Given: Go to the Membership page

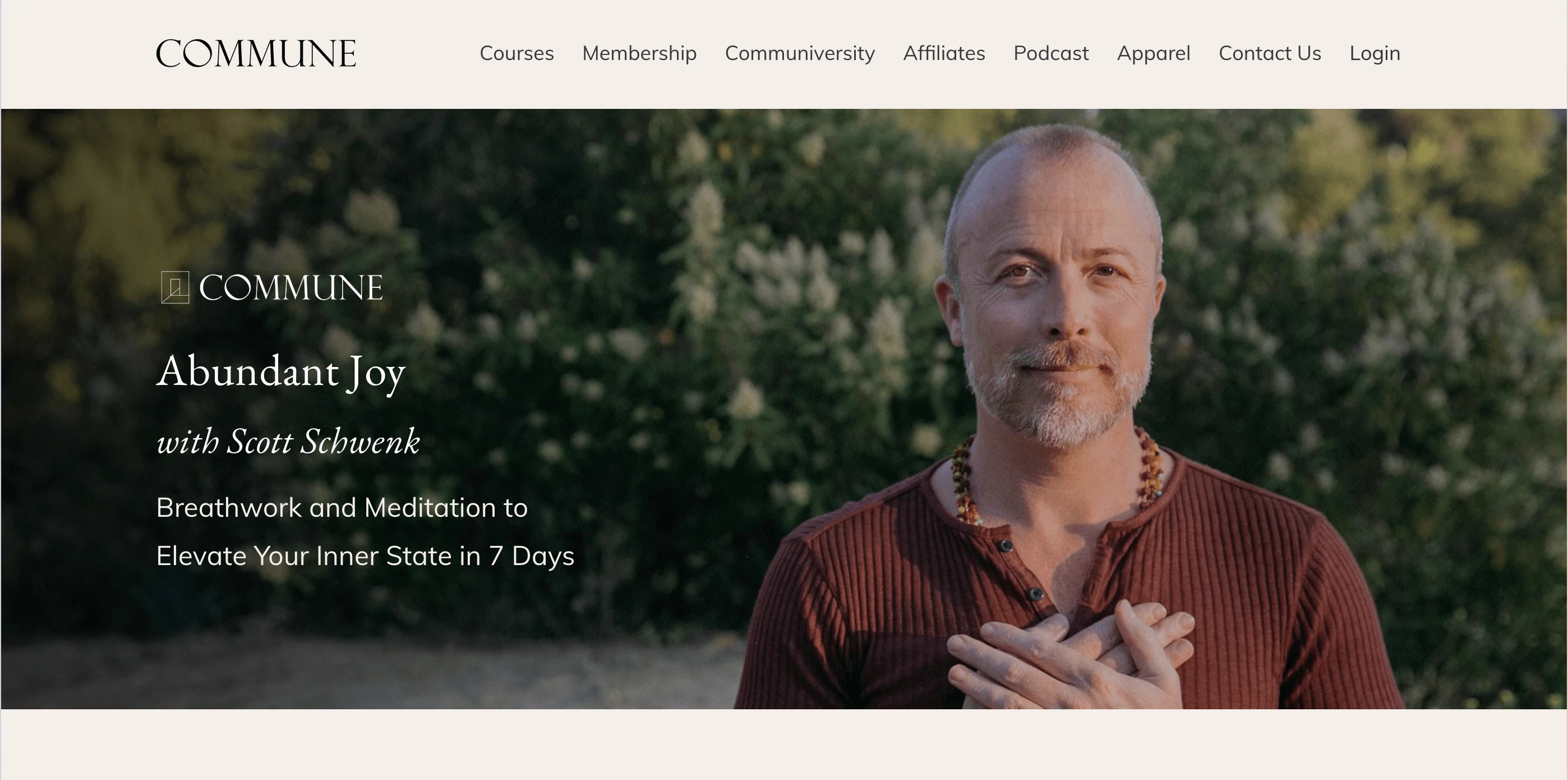Looking at the screenshot, I should tap(639, 53).
